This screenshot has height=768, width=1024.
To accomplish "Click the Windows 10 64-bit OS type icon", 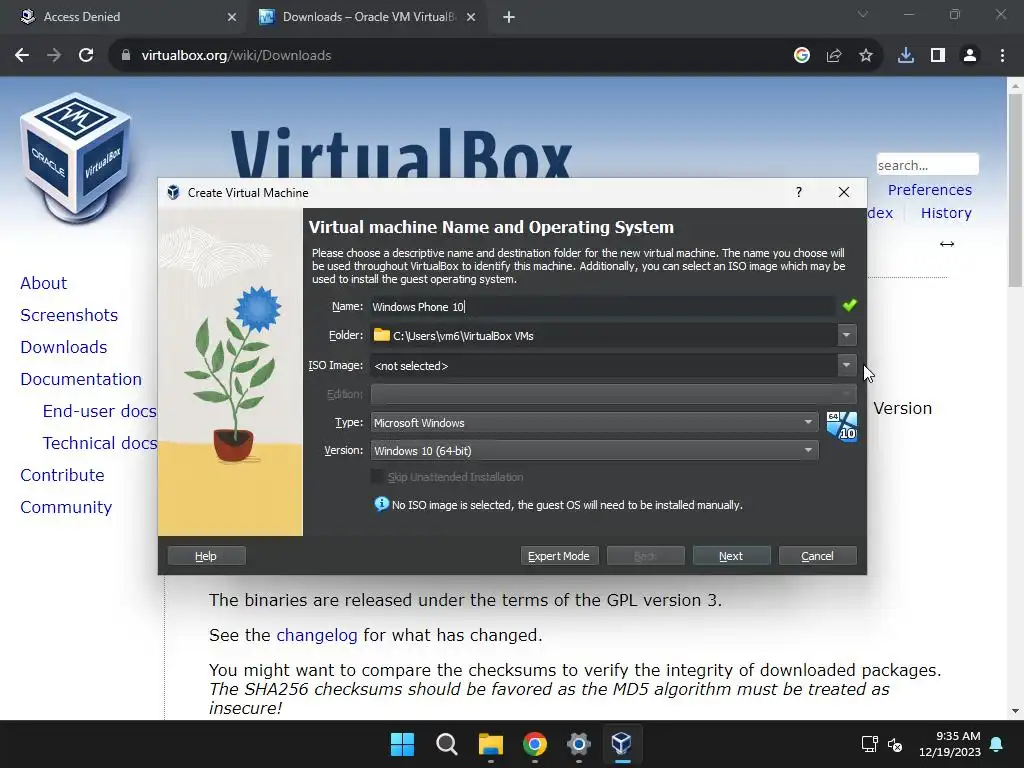I will pyautogui.click(x=842, y=426).
